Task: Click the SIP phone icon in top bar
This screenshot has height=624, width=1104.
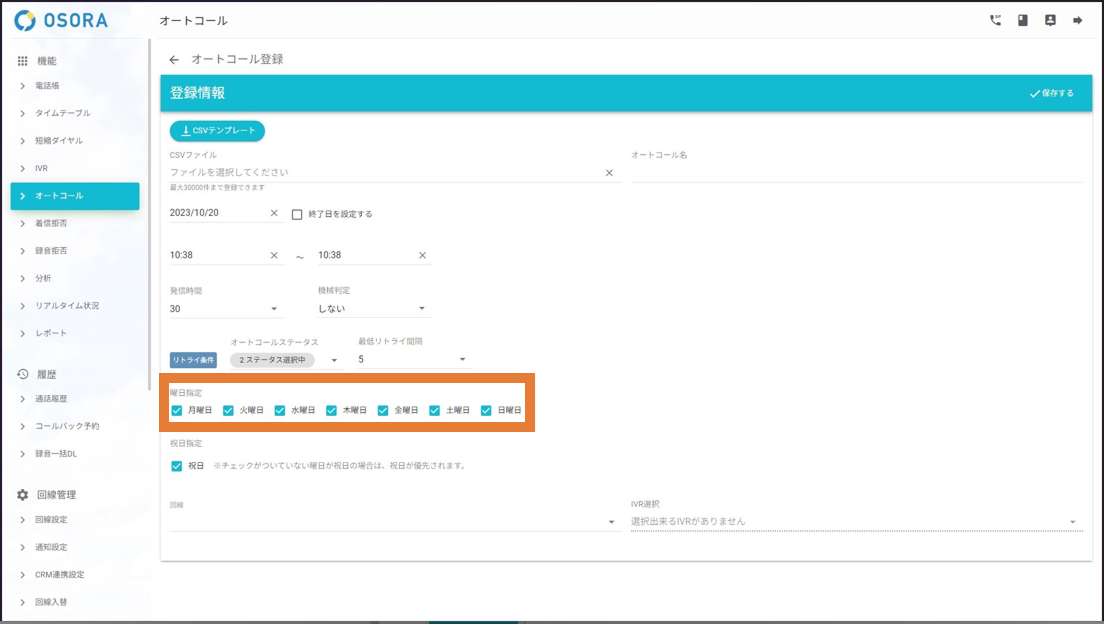Action: (x=995, y=20)
